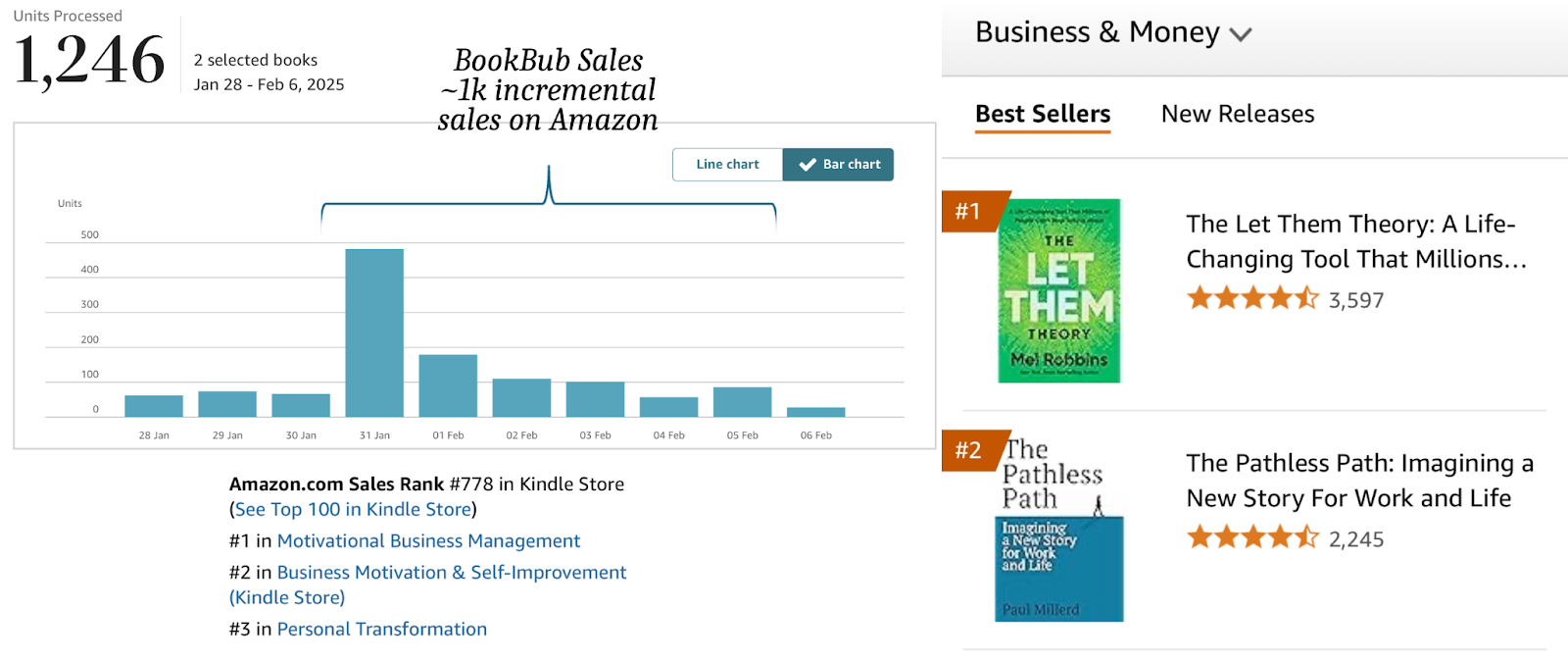Open The Let Them Theory book cover
The width and height of the screenshot is (1568, 662).
1059,291
